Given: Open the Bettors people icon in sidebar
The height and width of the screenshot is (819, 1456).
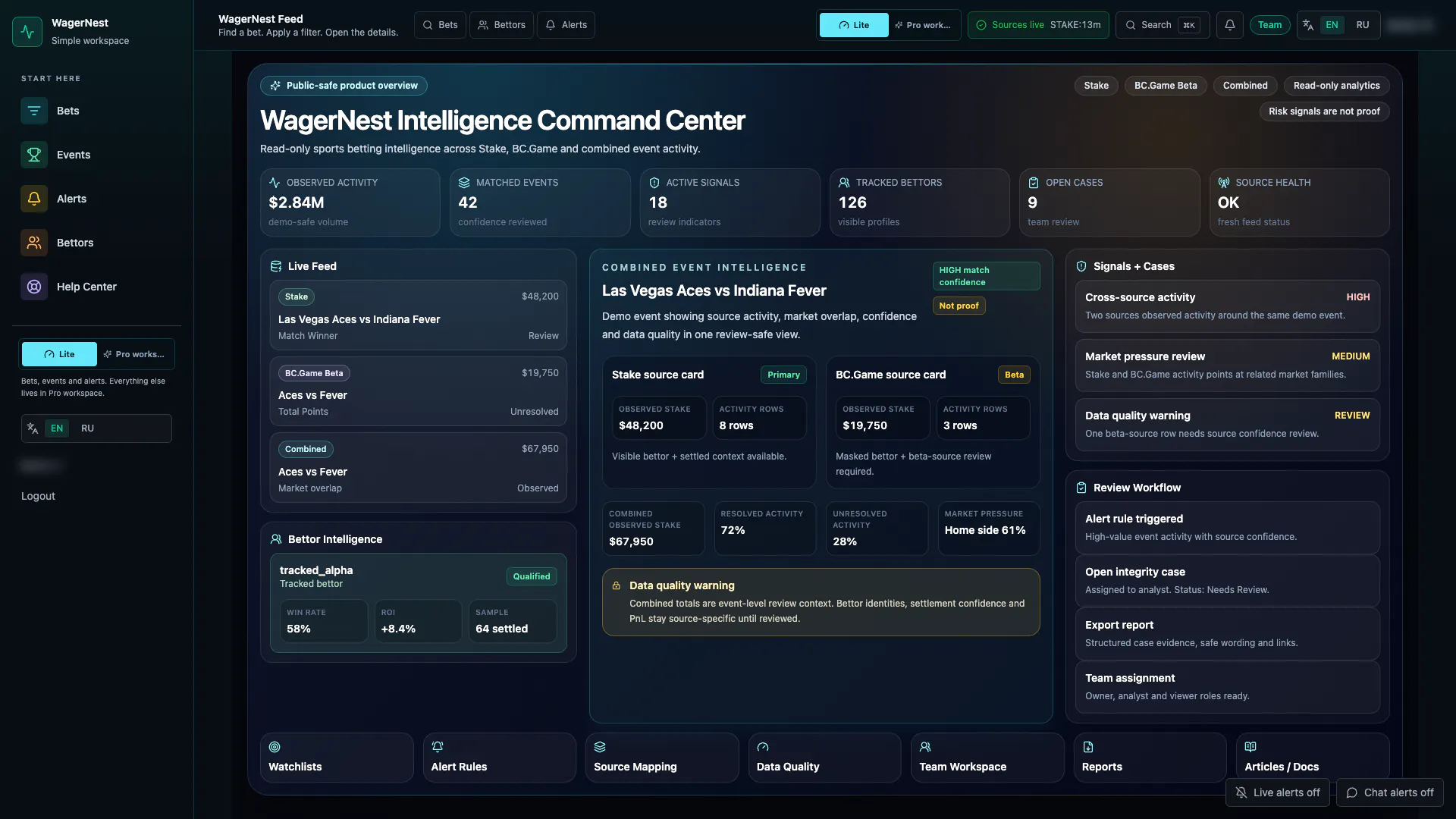Looking at the screenshot, I should point(34,243).
